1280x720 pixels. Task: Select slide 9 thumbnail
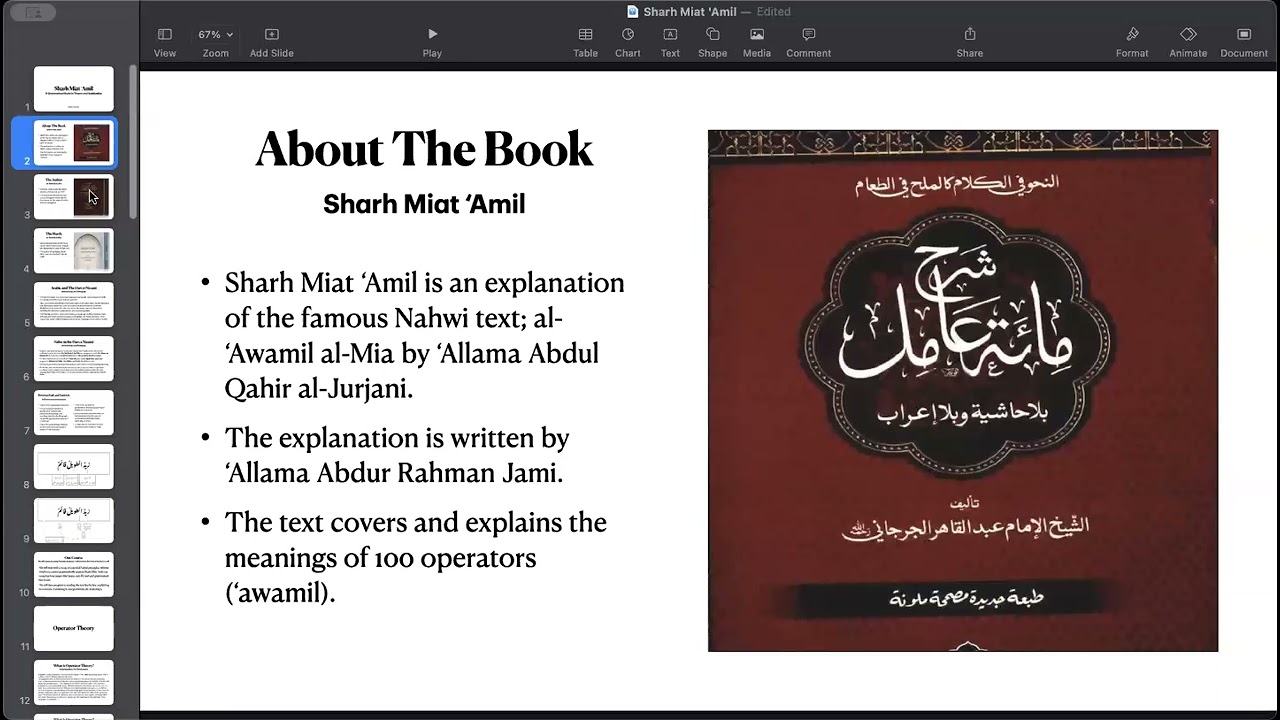[74, 520]
